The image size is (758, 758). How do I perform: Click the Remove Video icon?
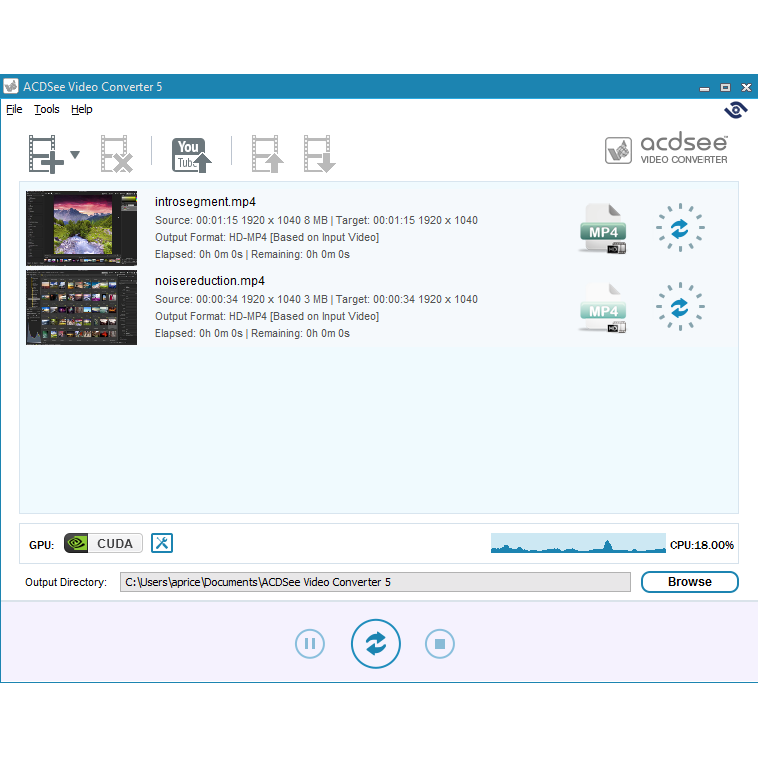[117, 154]
